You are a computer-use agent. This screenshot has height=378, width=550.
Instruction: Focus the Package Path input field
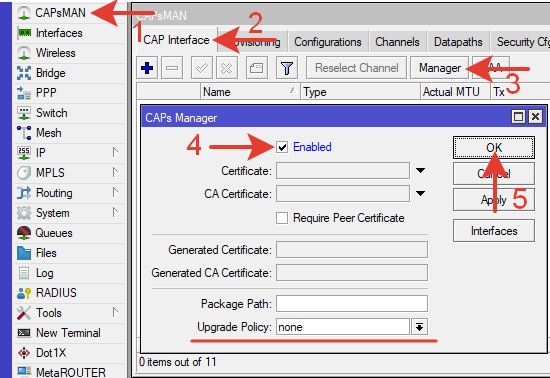tap(351, 304)
